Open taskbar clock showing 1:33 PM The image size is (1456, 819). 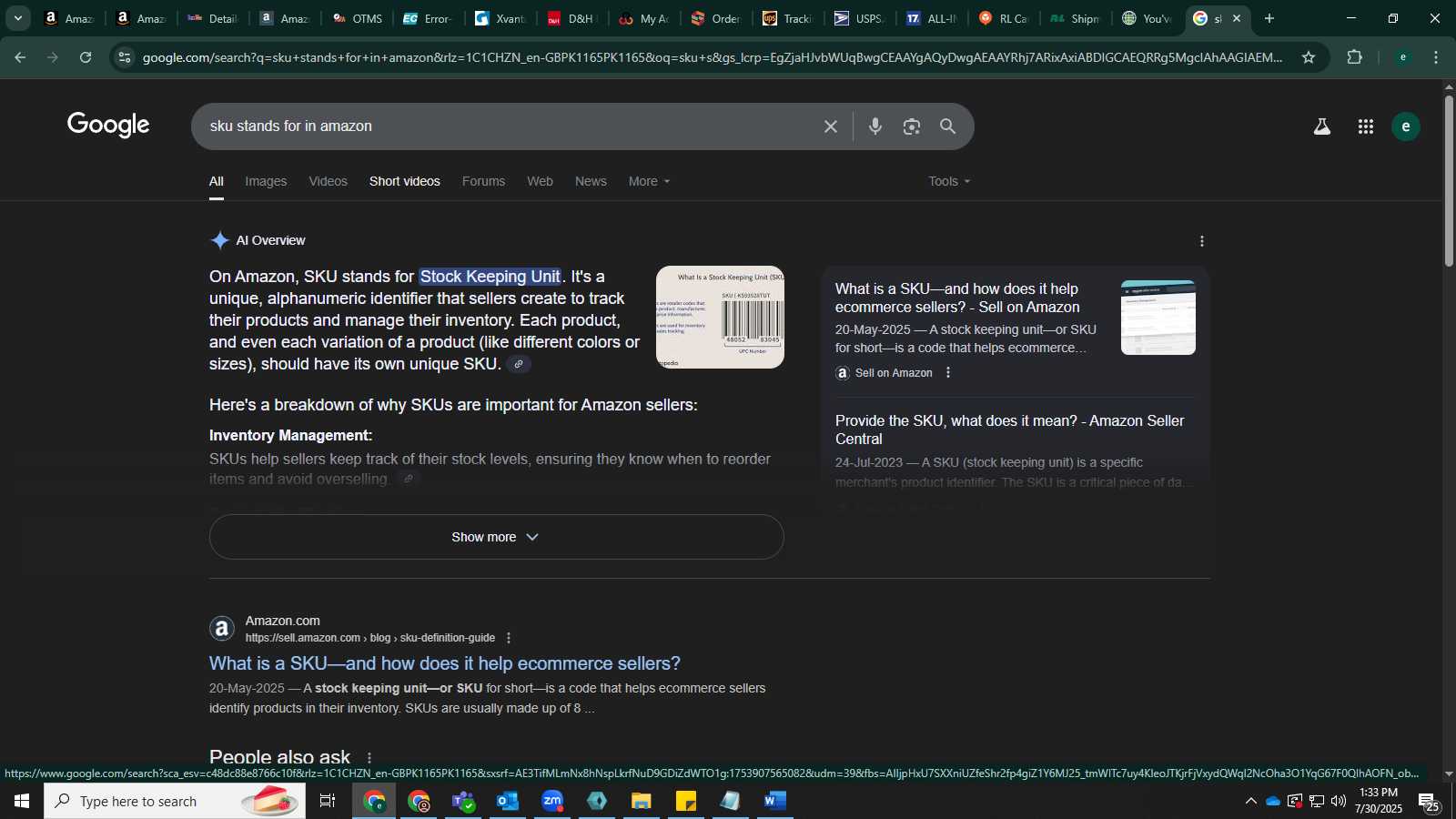point(1379,801)
